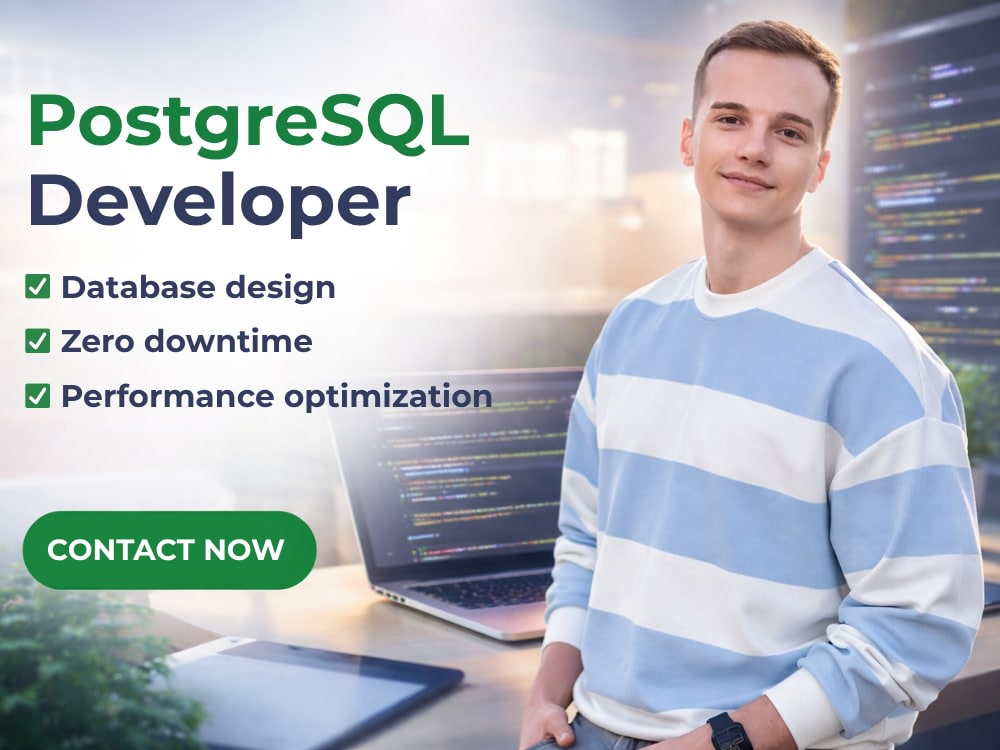The image size is (1000, 750).
Task: Toggle the Zero downtime checkbox
Action: pyautogui.click(x=38, y=341)
